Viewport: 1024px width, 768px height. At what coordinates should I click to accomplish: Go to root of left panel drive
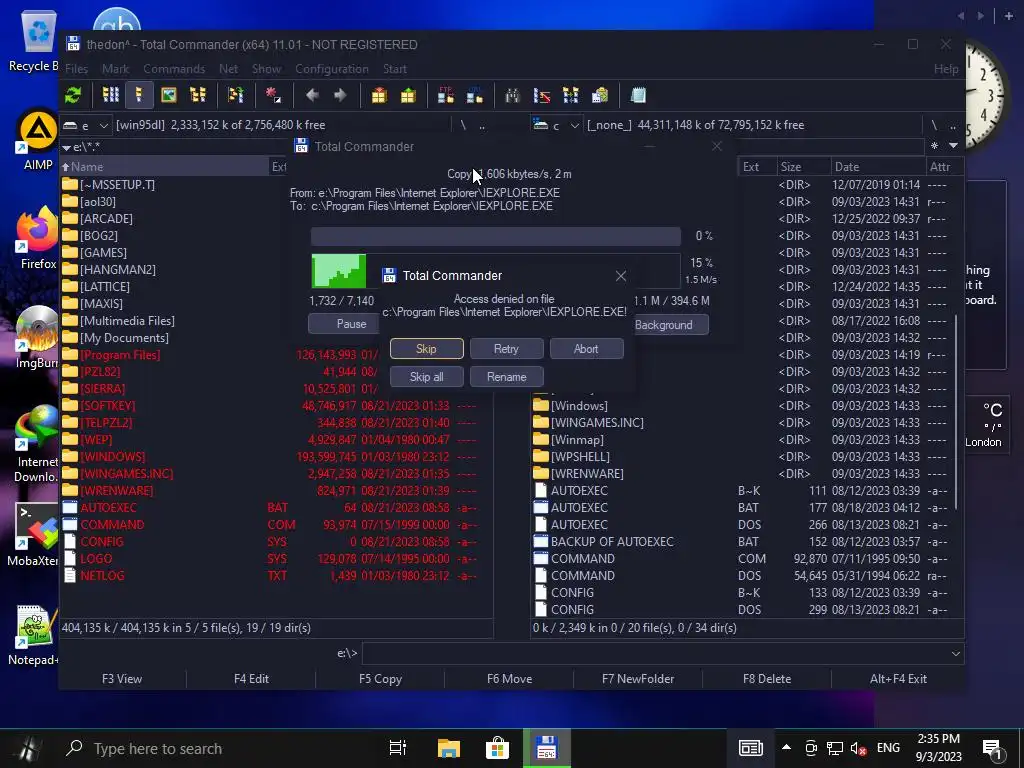463,125
